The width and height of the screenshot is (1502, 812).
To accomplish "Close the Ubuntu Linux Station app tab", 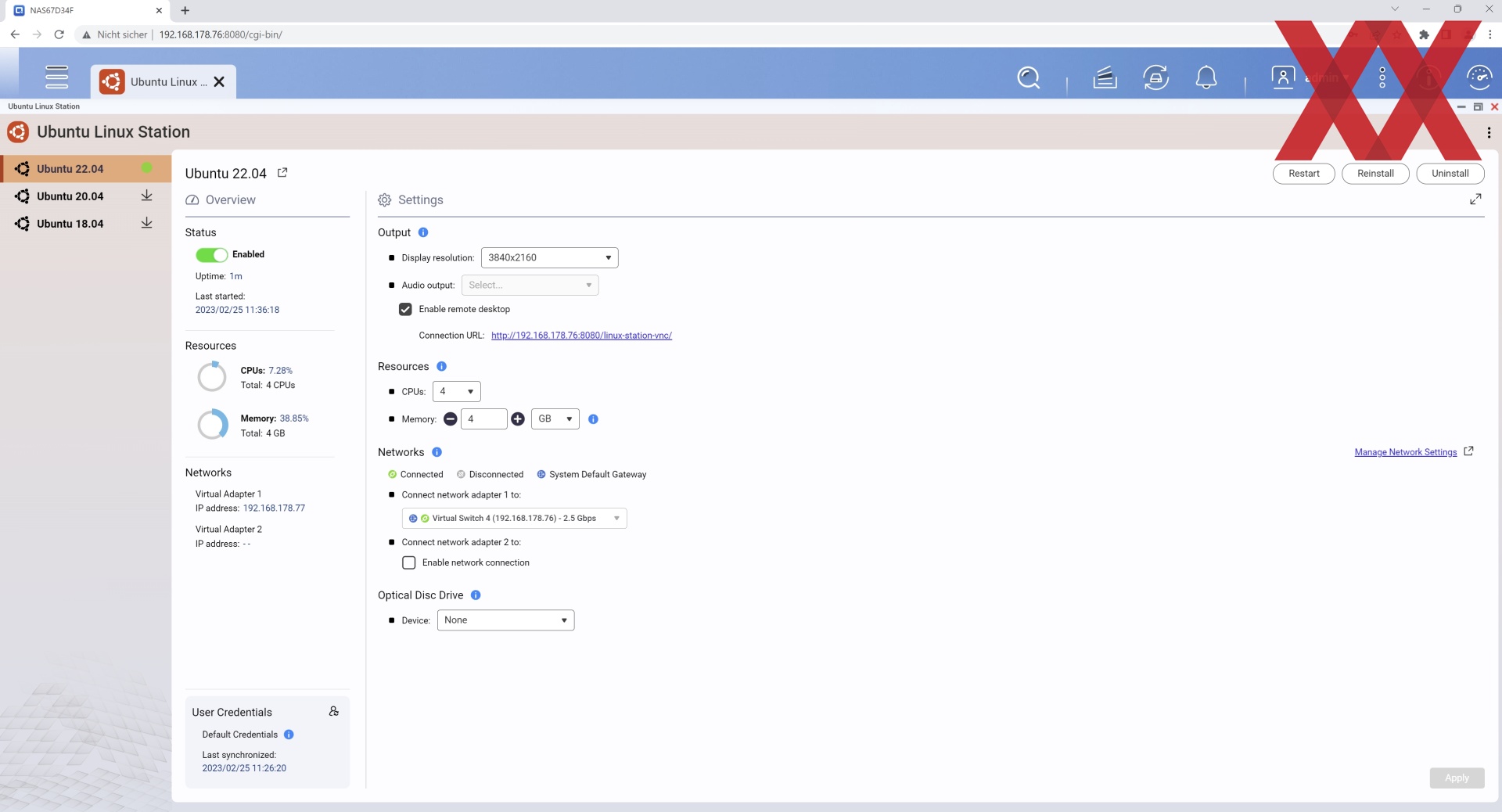I will [x=219, y=81].
